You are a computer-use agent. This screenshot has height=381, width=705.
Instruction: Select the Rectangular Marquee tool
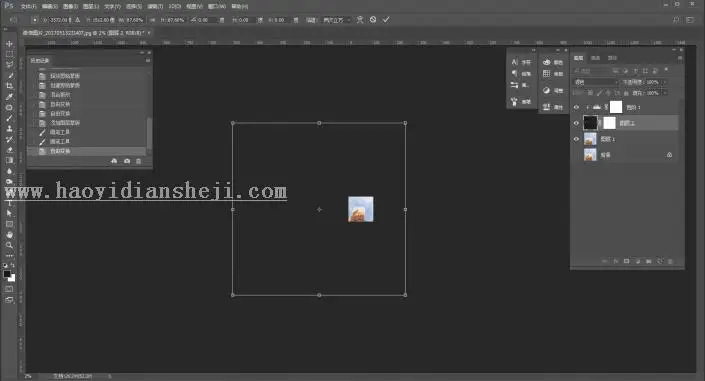coord(9,54)
